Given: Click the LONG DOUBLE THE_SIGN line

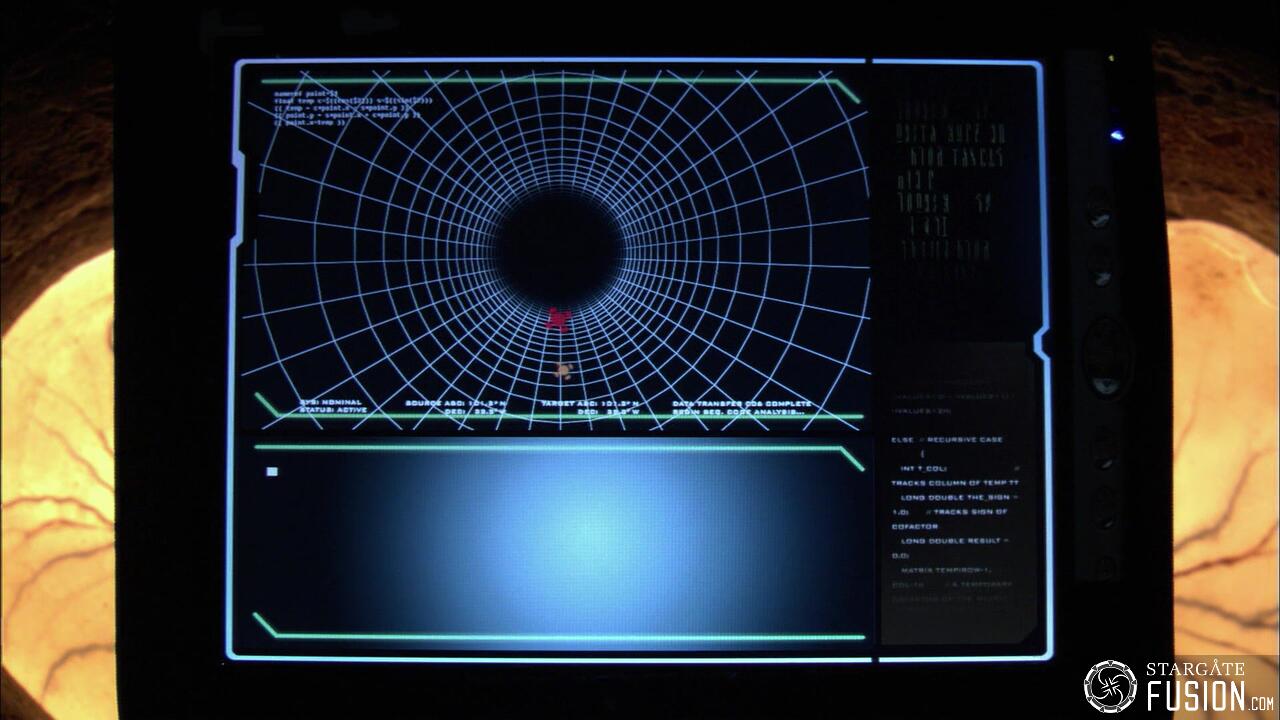Looking at the screenshot, I should click(959, 497).
